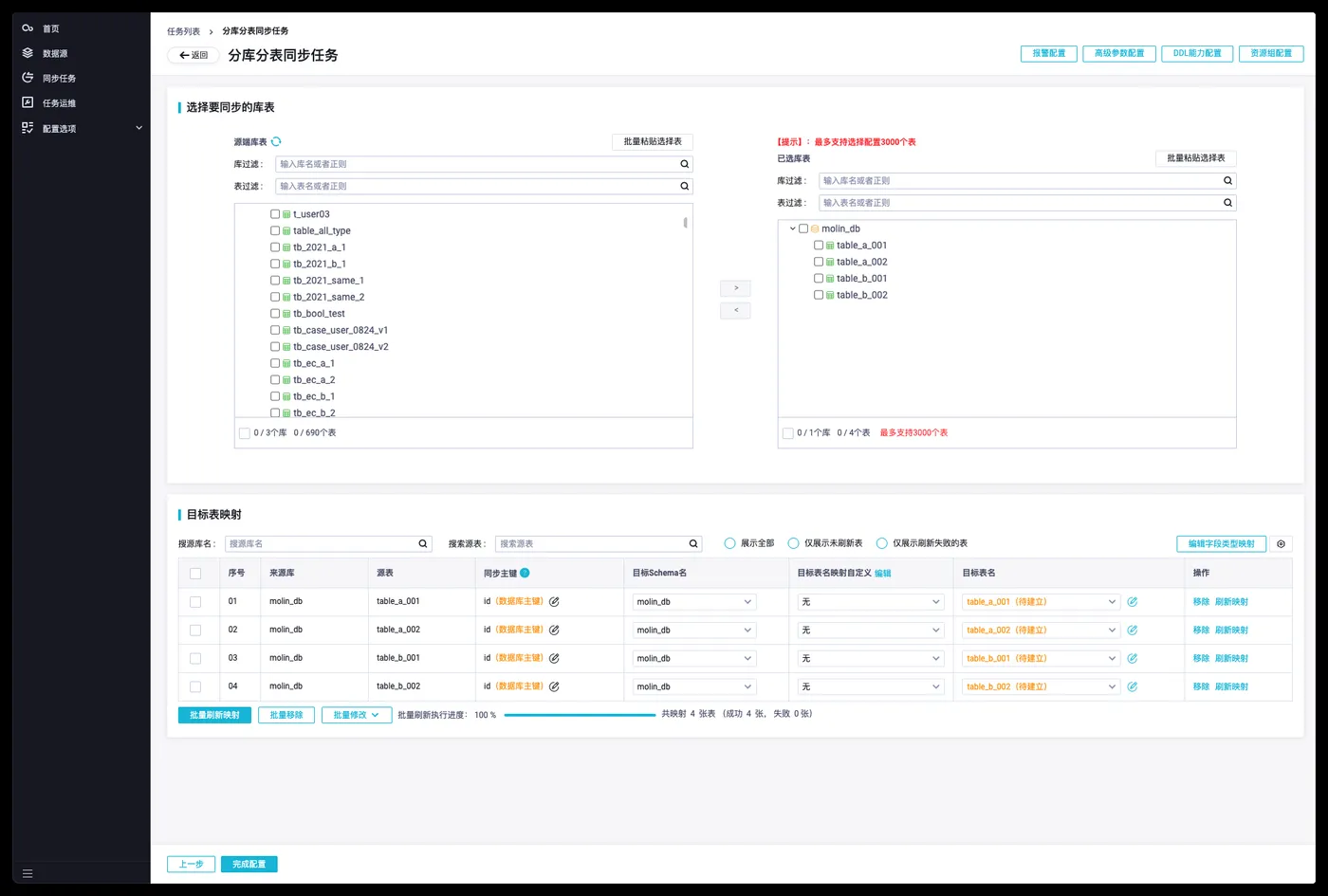Viewport: 1328px width, 896px height.
Task: Check the table_b_002 selected table checkbox
Action: tap(819, 295)
